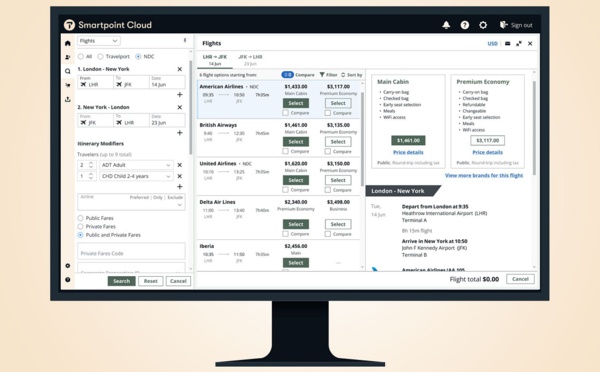Edit the 23 Jun date field

tap(167, 120)
